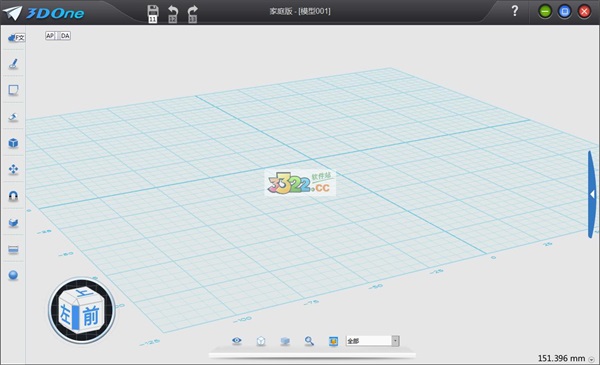Toggle the eye visibility icon
The image size is (600, 365).
[237, 341]
